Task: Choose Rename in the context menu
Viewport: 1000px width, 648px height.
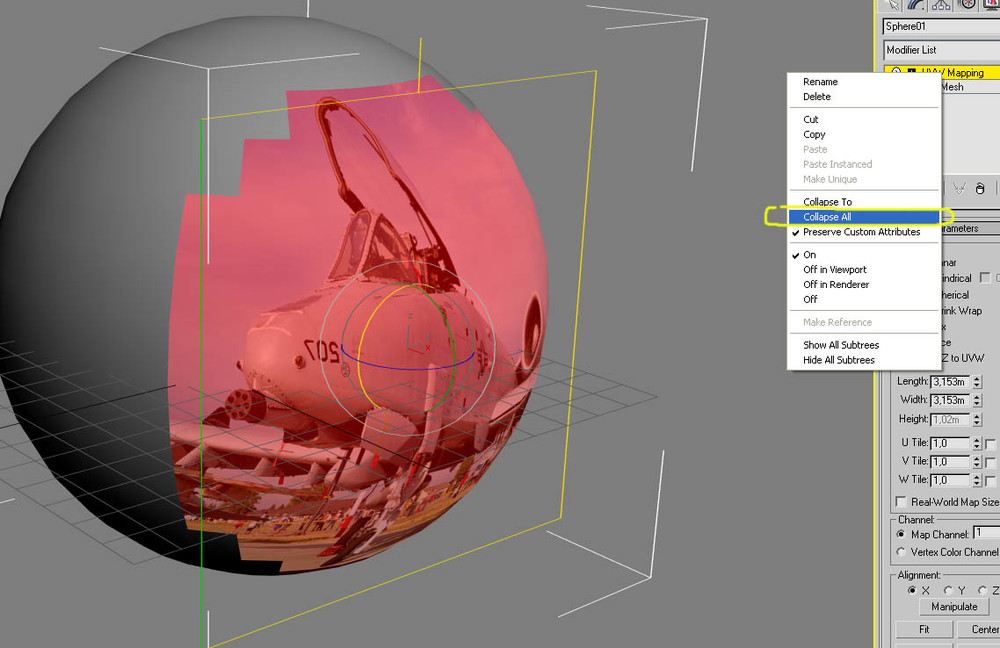Action: [x=820, y=82]
